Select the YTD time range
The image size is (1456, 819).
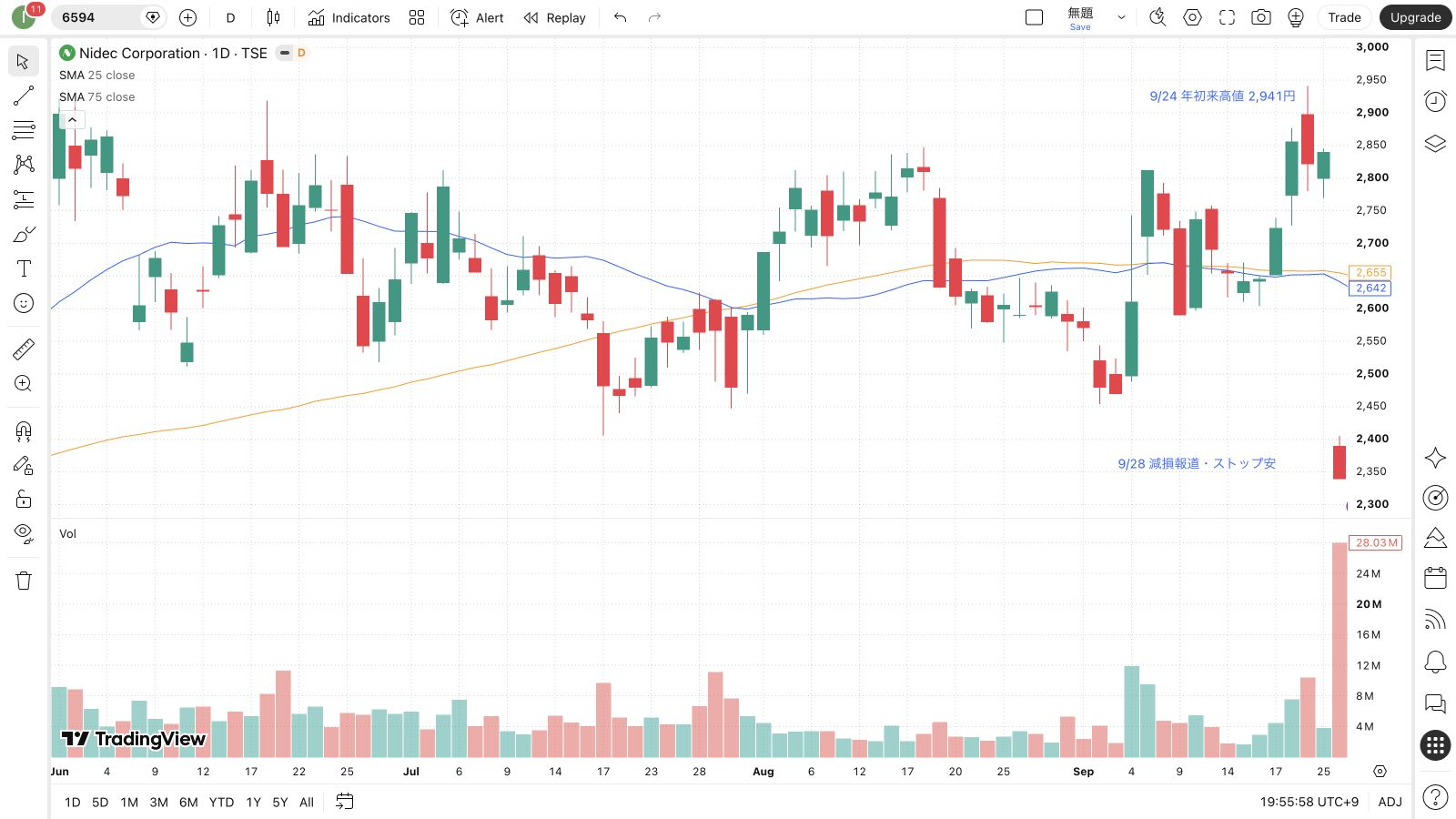(221, 802)
